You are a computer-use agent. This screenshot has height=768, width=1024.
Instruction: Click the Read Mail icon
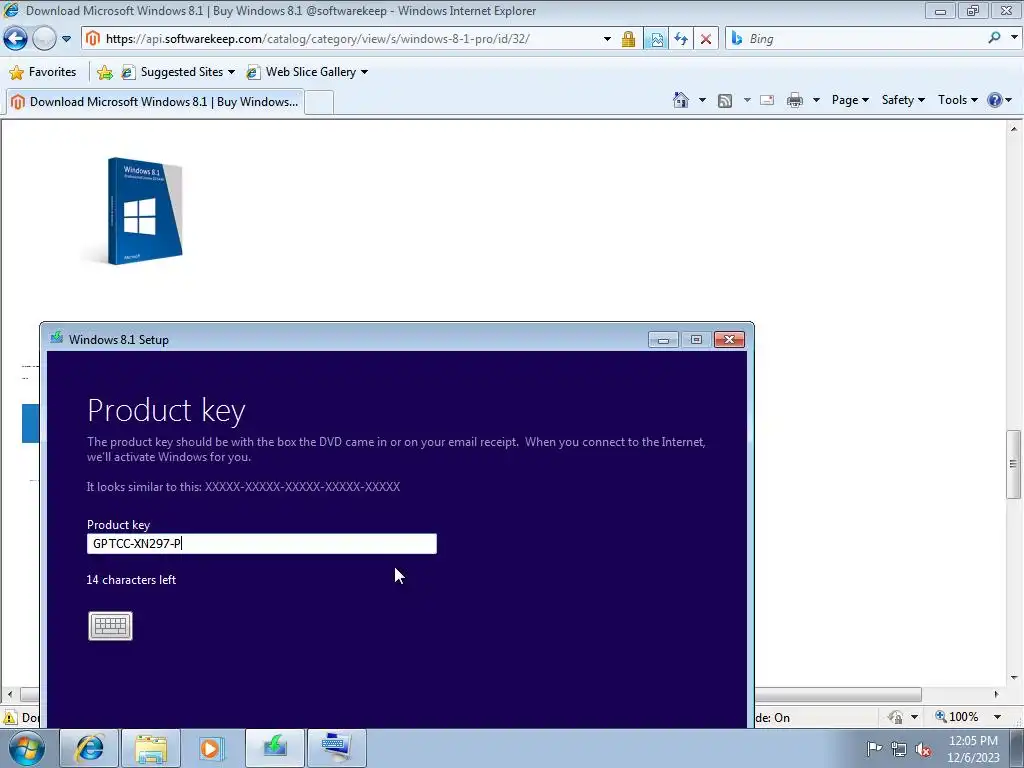pyautogui.click(x=767, y=100)
